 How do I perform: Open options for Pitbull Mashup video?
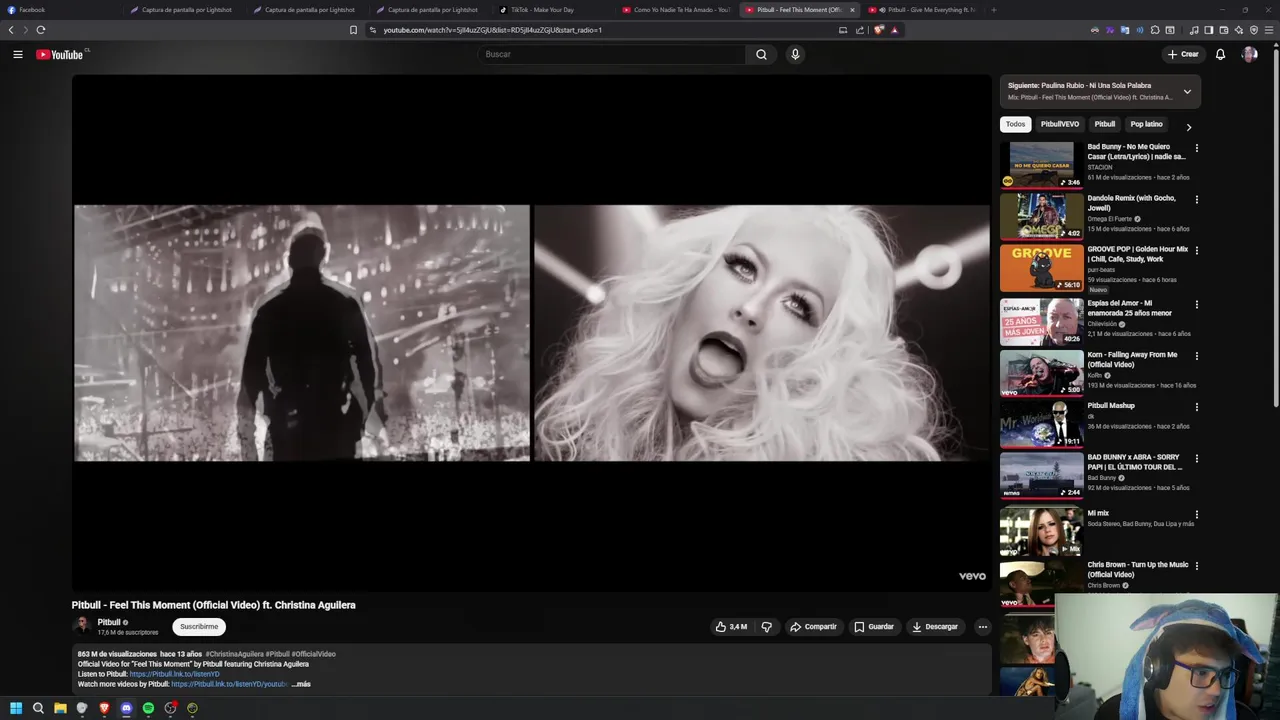tap(1196, 407)
